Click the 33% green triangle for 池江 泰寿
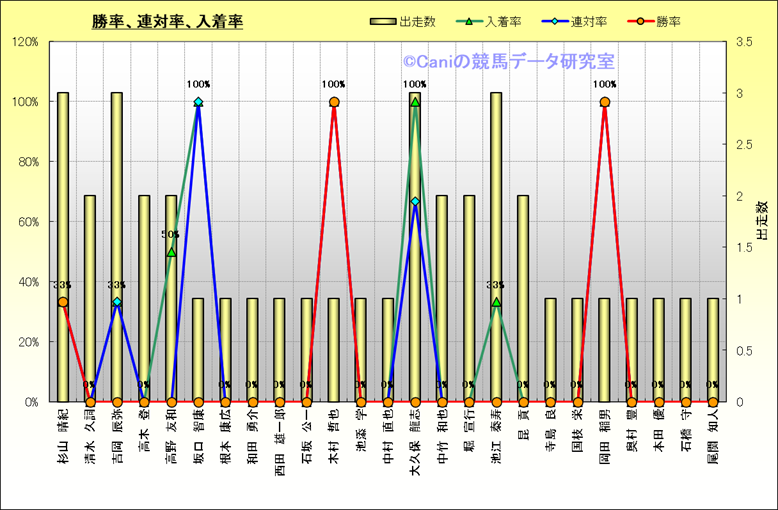This screenshot has width=778, height=510. pyautogui.click(x=496, y=302)
